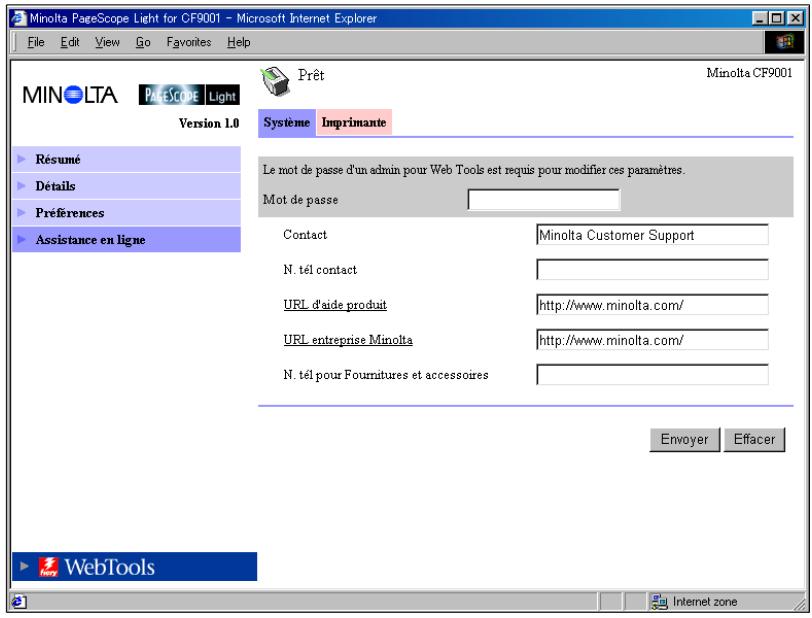Select Assistance en ligne in sidebar

[126, 239]
